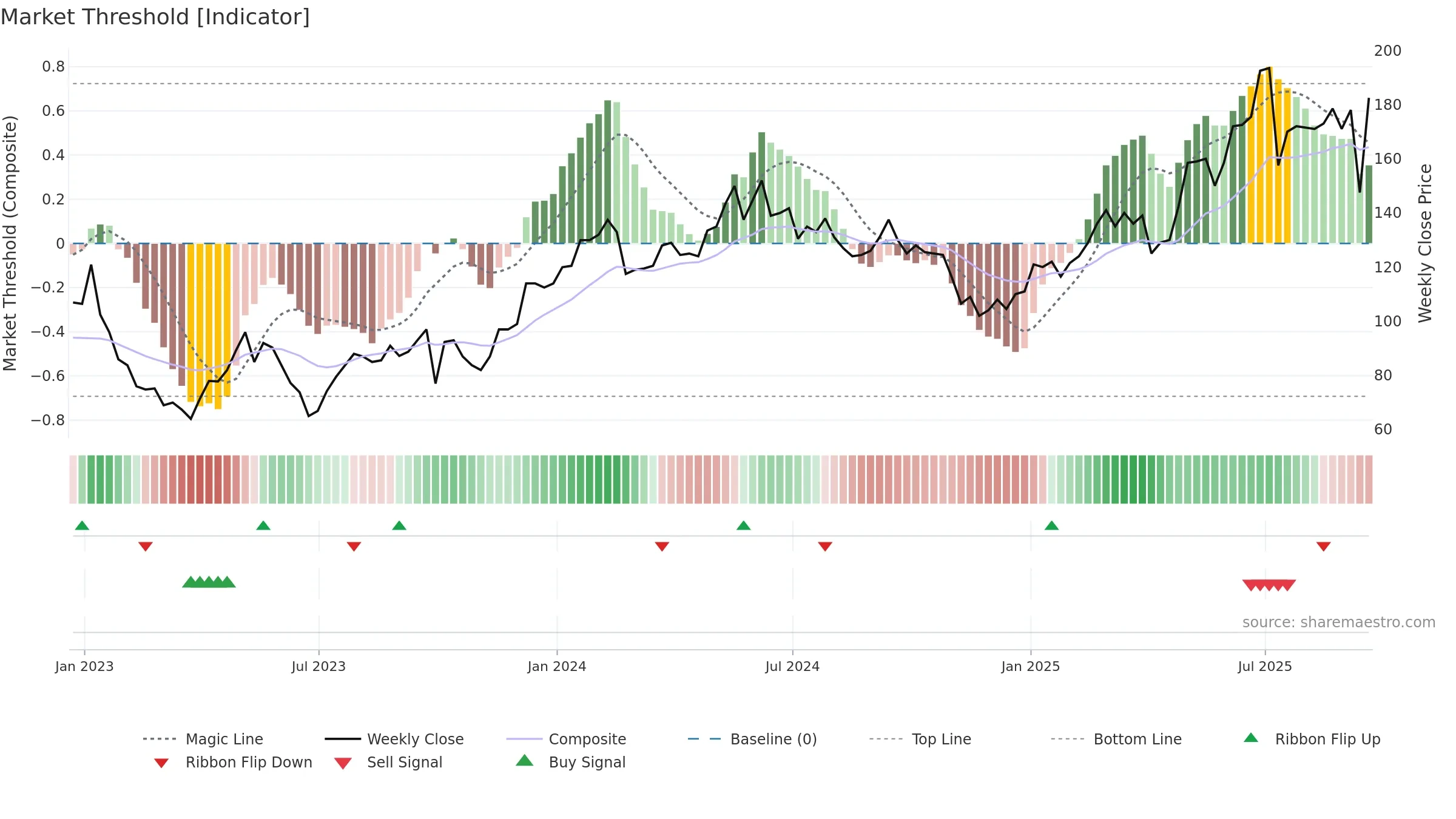Screen dimensions: 1456x819
Task: Click the Jan 2025 x-axis label
Action: (x=1031, y=667)
